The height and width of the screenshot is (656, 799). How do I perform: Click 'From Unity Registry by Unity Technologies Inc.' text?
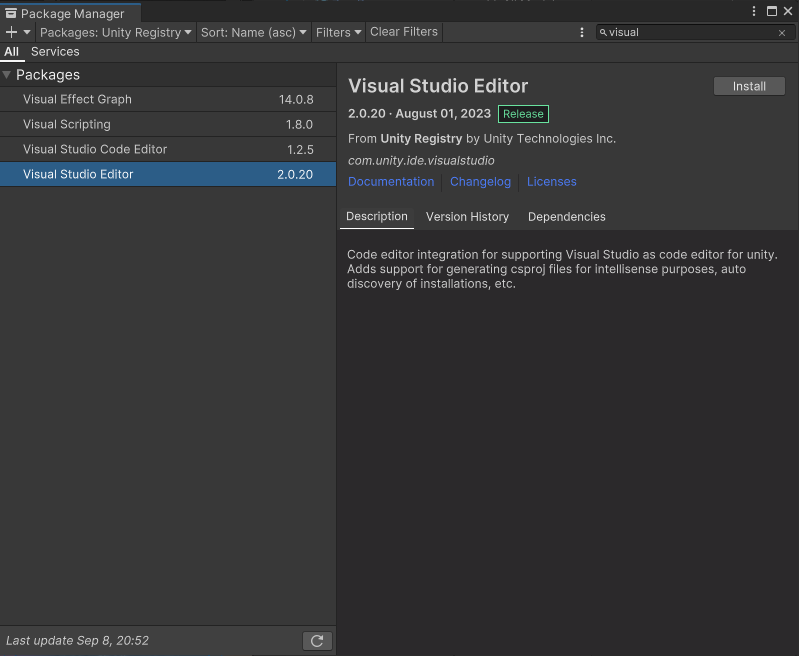click(482, 139)
